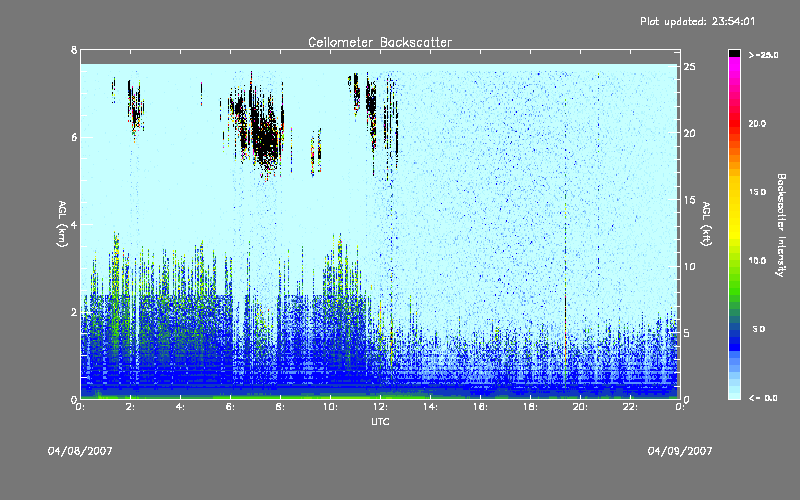Image resolution: width=800 pixels, height=500 pixels.
Task: Click the "5" tick on the kft axis
Action: click(x=687, y=333)
